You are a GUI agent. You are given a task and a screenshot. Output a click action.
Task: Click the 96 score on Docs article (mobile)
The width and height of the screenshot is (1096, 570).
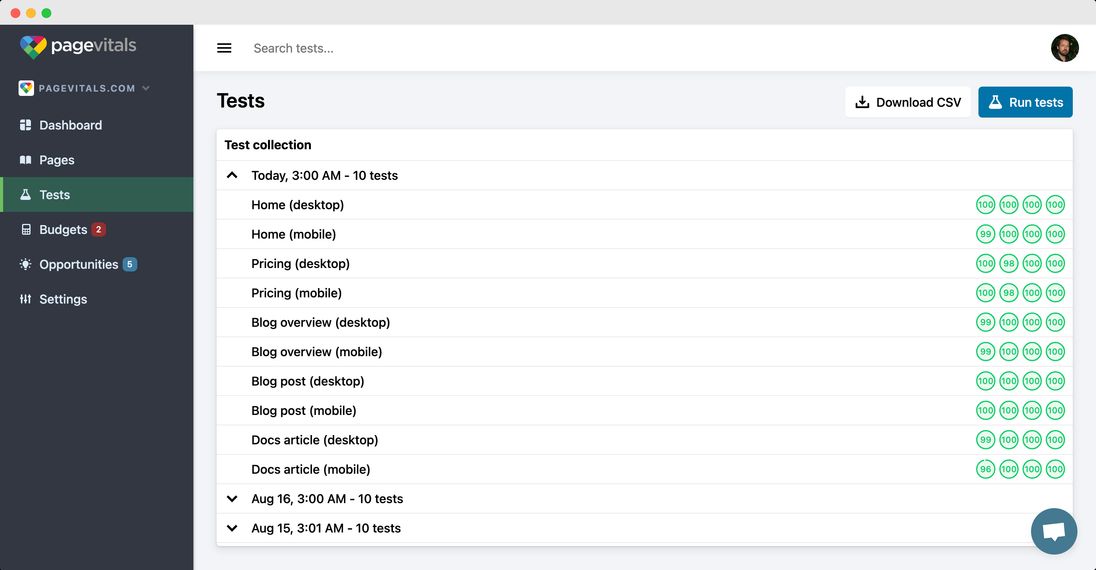click(985, 469)
